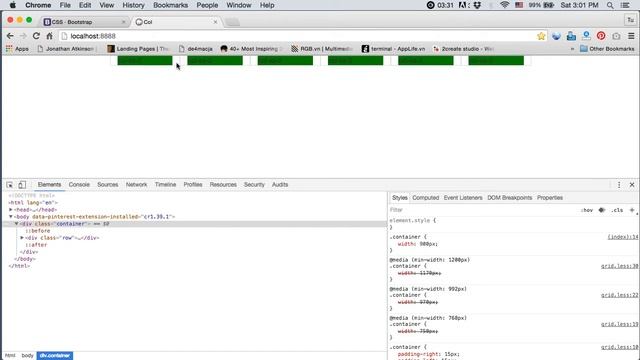Image resolution: width=640 pixels, height=360 pixels.
Task: Open the View menu
Action: point(107,5)
